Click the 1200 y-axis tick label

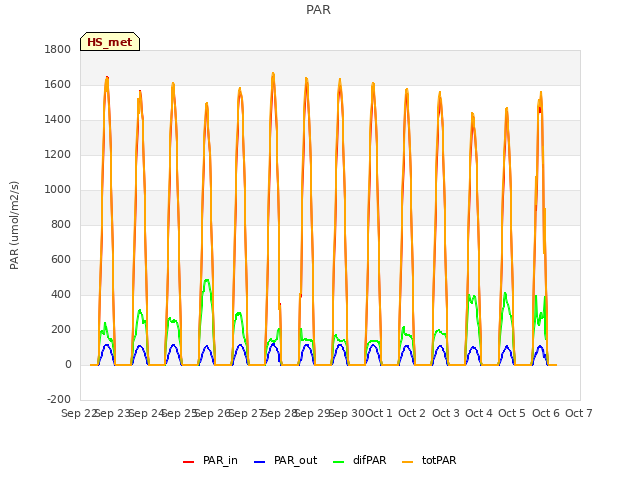[x=58, y=155]
